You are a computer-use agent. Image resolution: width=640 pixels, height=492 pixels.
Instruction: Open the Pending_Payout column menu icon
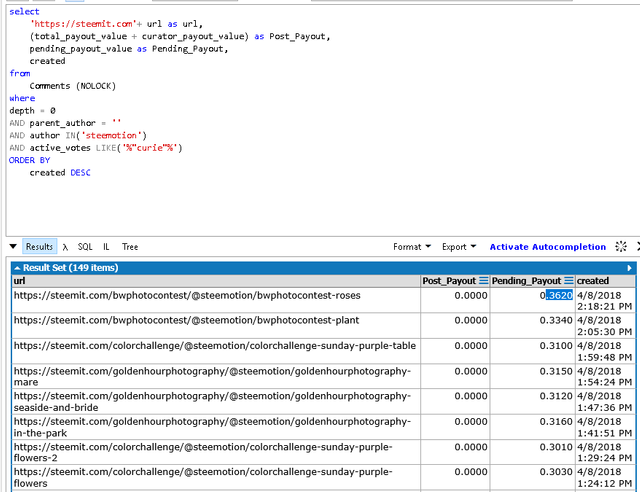tap(569, 281)
